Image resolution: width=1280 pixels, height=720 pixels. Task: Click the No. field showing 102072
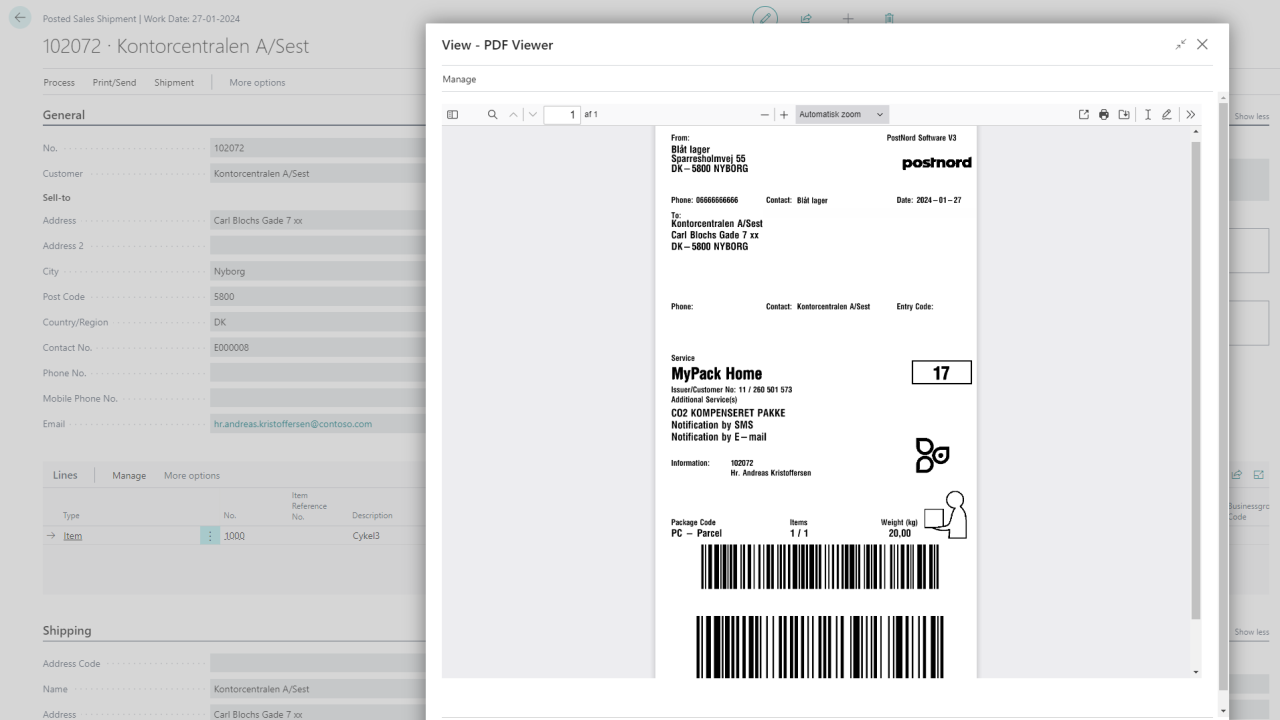coord(318,148)
